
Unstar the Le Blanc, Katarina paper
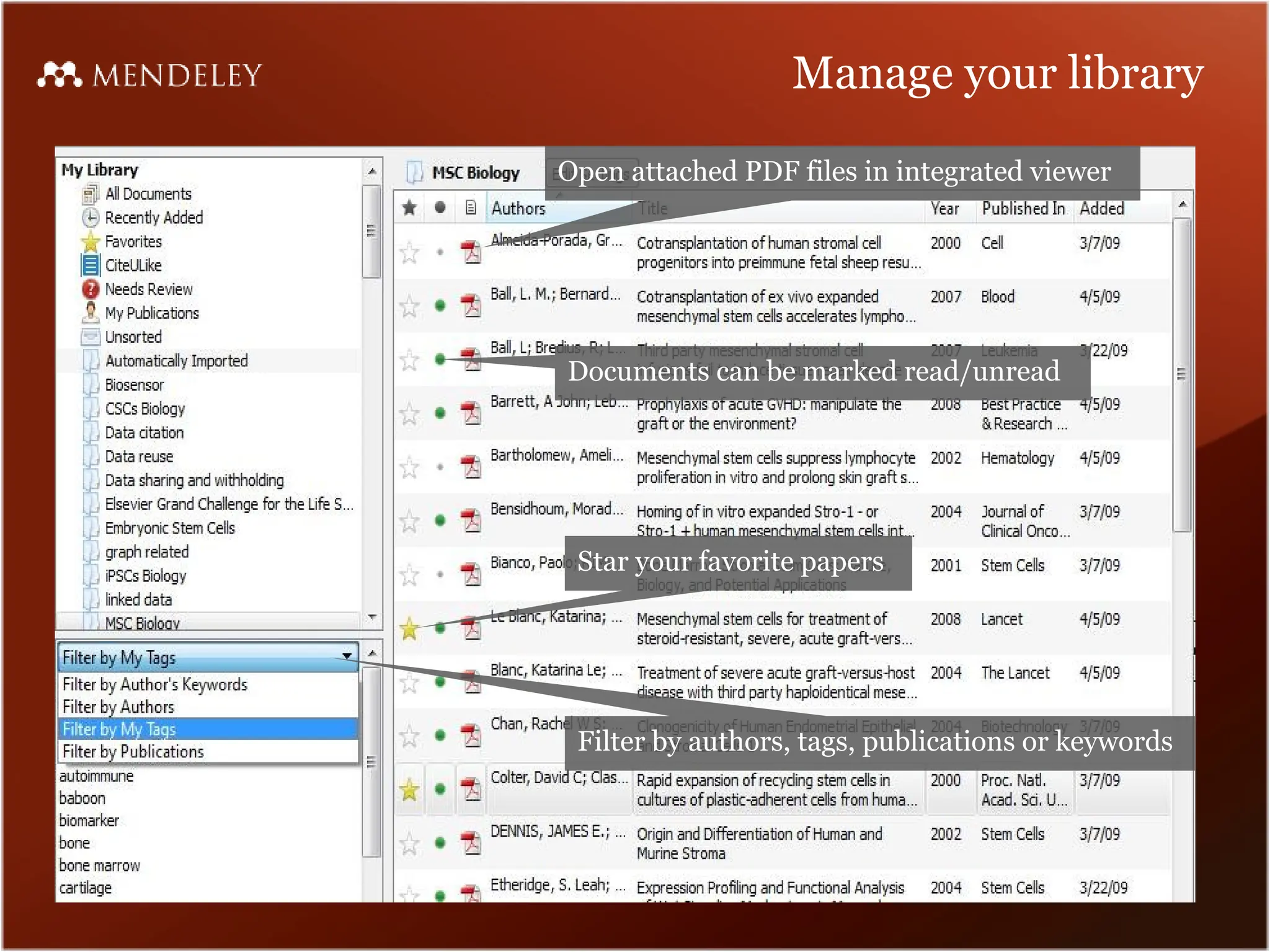(x=409, y=628)
